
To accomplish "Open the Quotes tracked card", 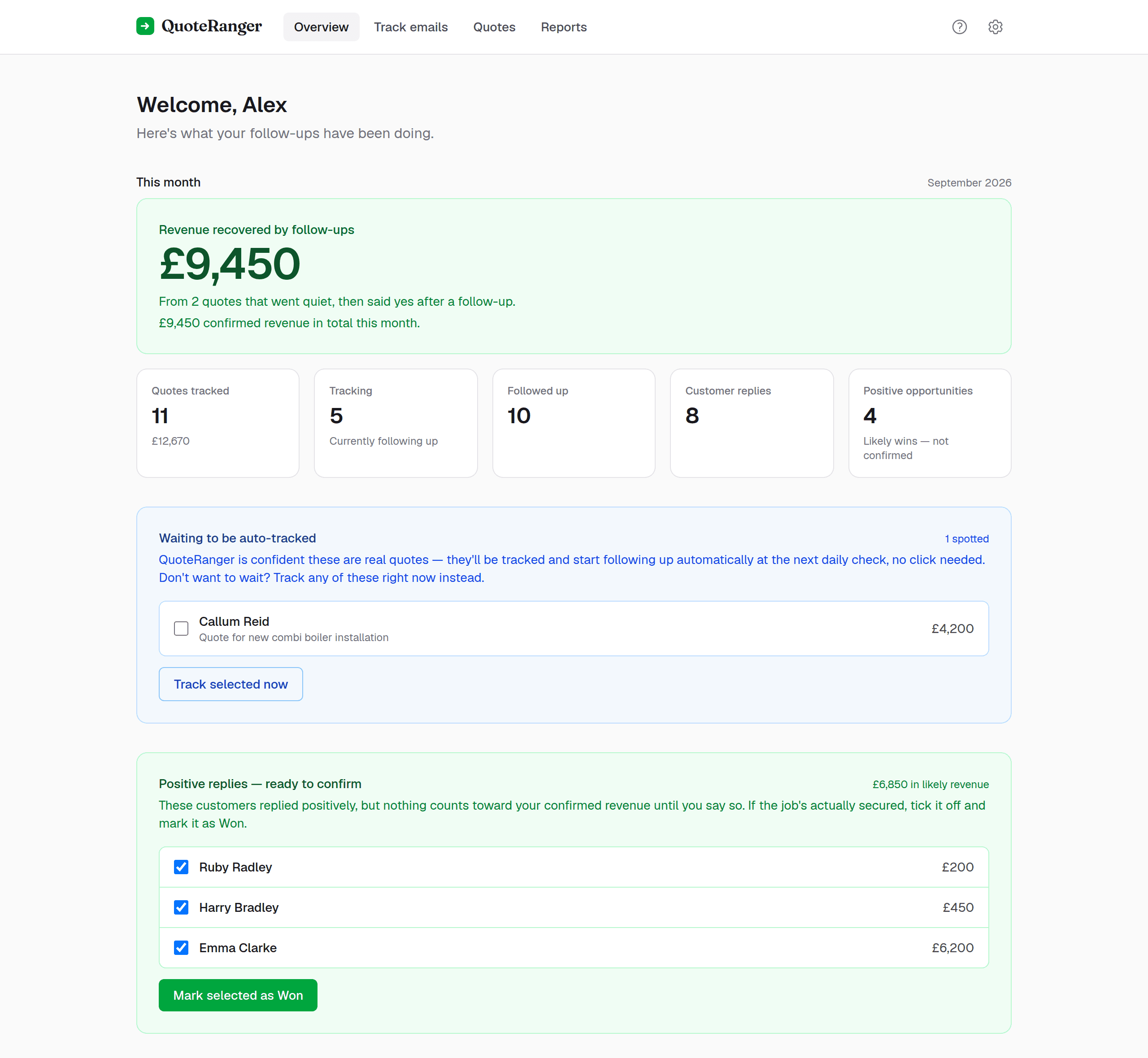I will coord(218,423).
